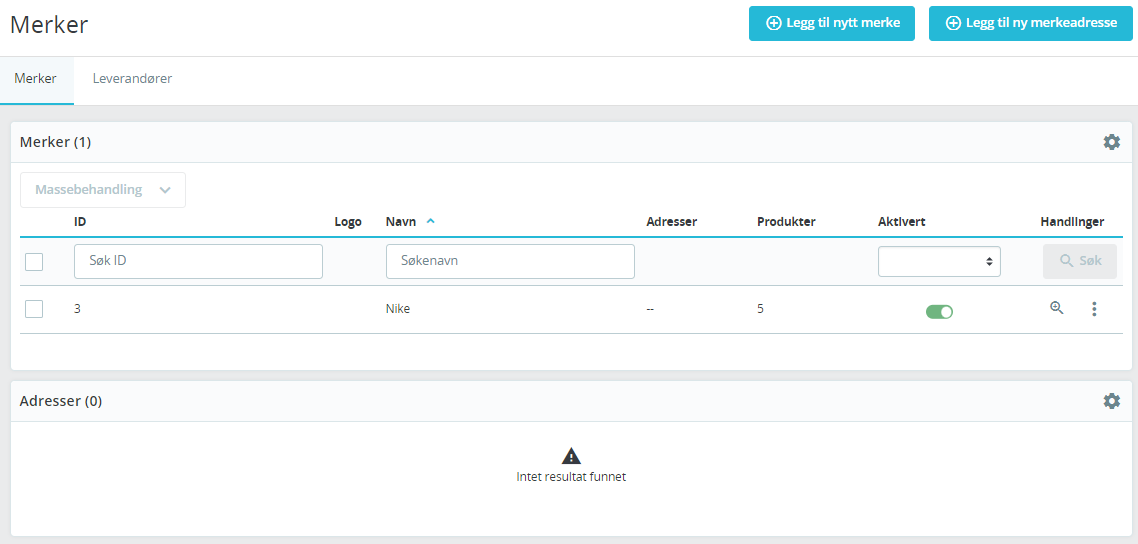Focus the Søk ID input field
Screen dimensions: 1138x544
point(198,261)
